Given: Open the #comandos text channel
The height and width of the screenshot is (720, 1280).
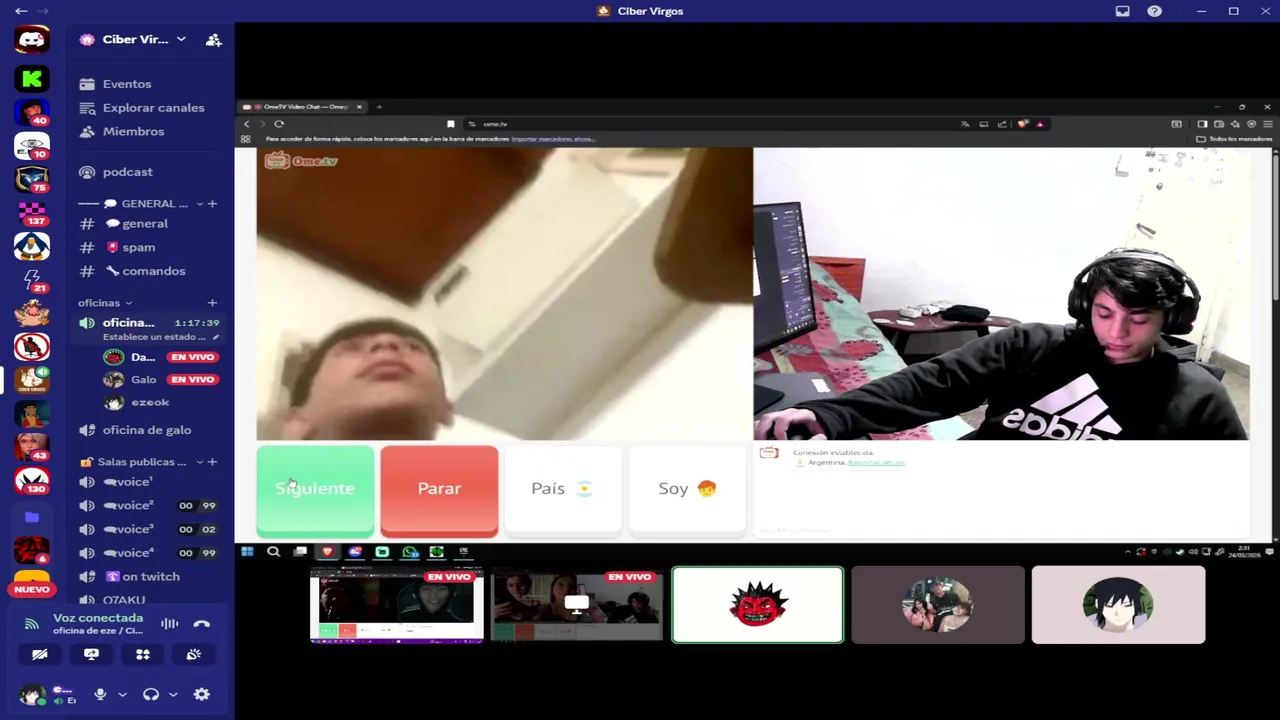Looking at the screenshot, I should (x=153, y=271).
